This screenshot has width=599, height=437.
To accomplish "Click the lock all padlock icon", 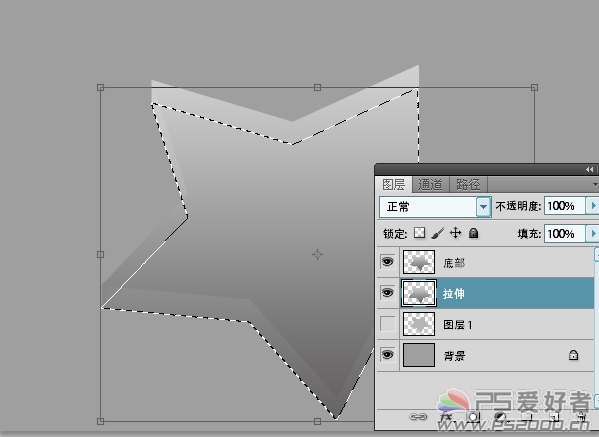I will click(x=474, y=233).
